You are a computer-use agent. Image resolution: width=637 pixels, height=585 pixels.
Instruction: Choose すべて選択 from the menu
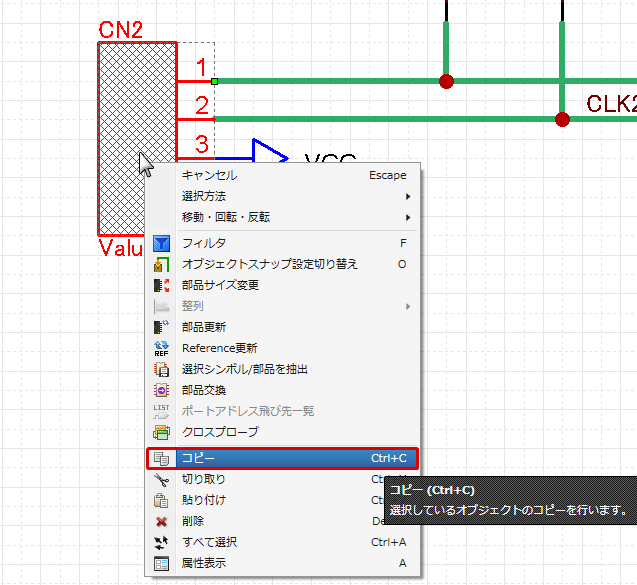(282, 542)
